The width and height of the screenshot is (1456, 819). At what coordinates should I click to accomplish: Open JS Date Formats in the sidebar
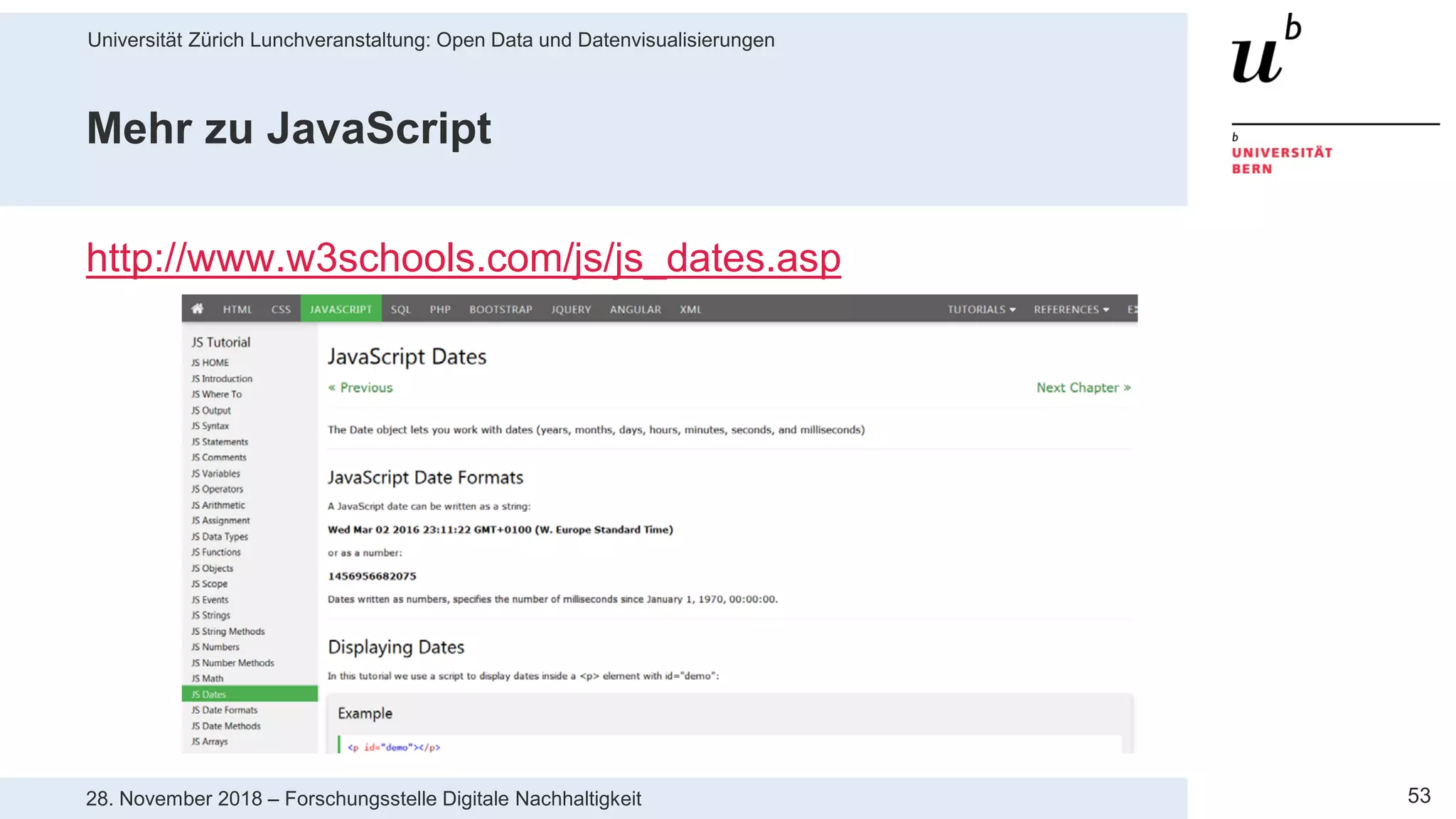[x=224, y=710]
